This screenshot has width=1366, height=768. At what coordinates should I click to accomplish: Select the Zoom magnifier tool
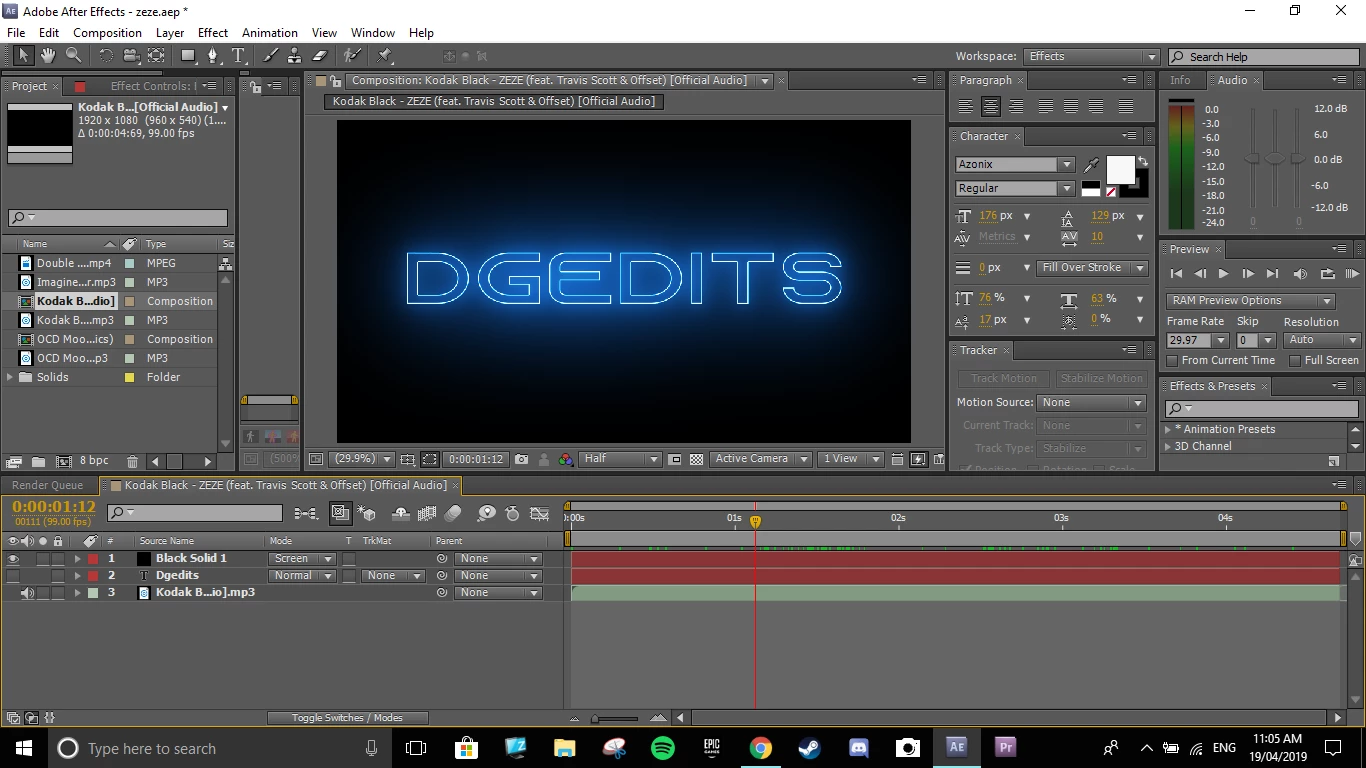(74, 56)
